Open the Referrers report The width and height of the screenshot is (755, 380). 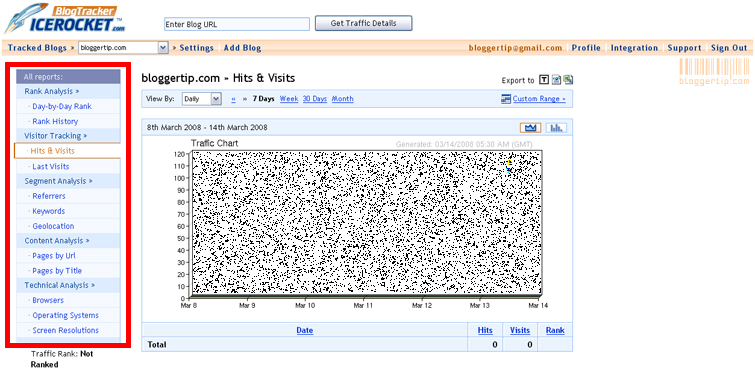pos(49,196)
